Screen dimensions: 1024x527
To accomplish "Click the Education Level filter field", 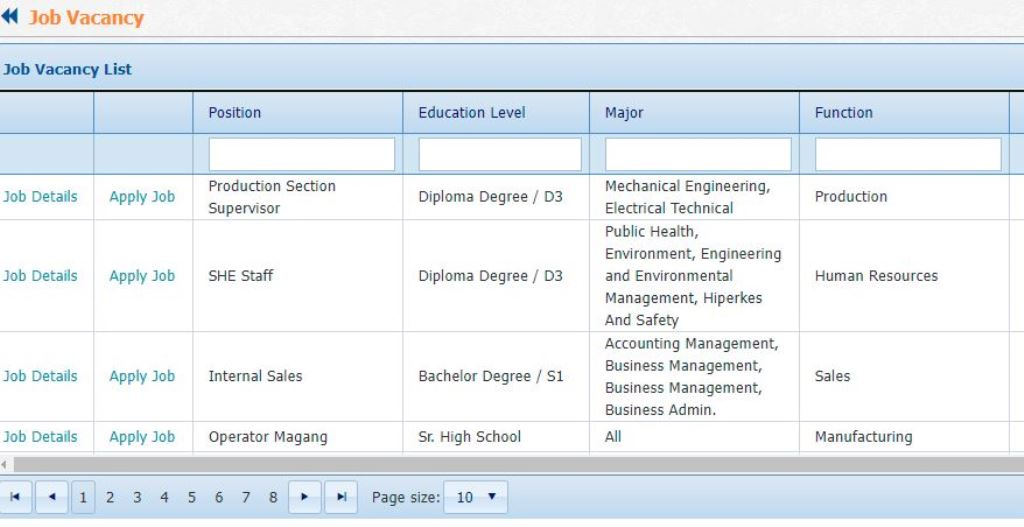I will click(499, 154).
